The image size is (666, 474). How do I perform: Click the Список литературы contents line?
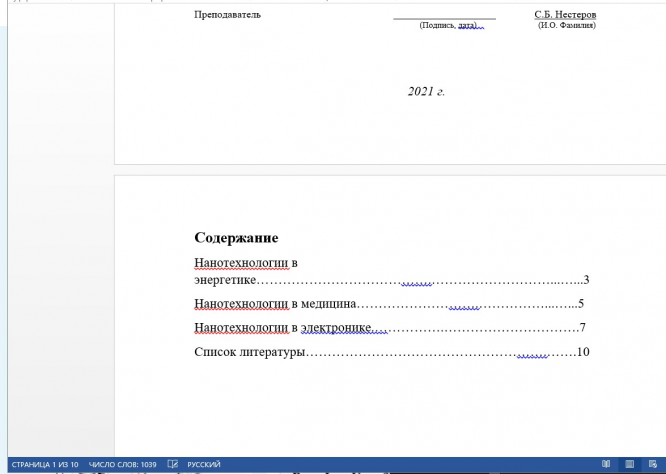click(392, 352)
